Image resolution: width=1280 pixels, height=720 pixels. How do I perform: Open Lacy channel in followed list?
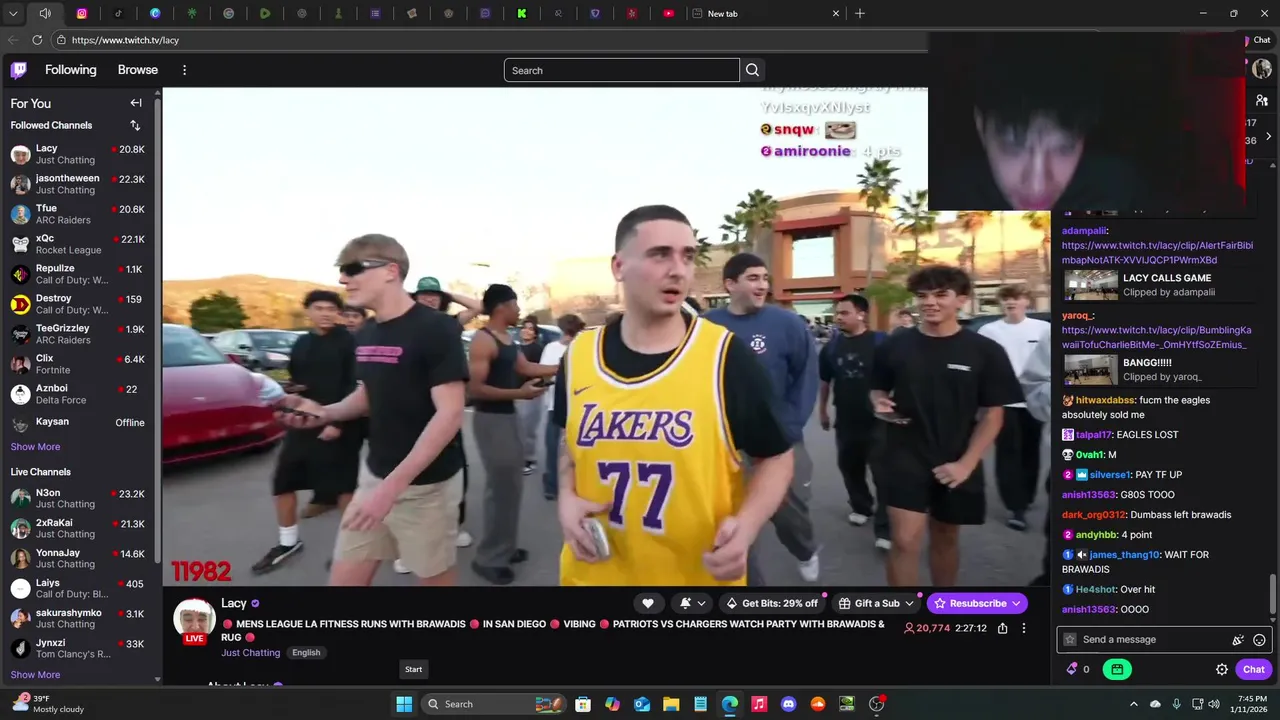pyautogui.click(x=78, y=154)
